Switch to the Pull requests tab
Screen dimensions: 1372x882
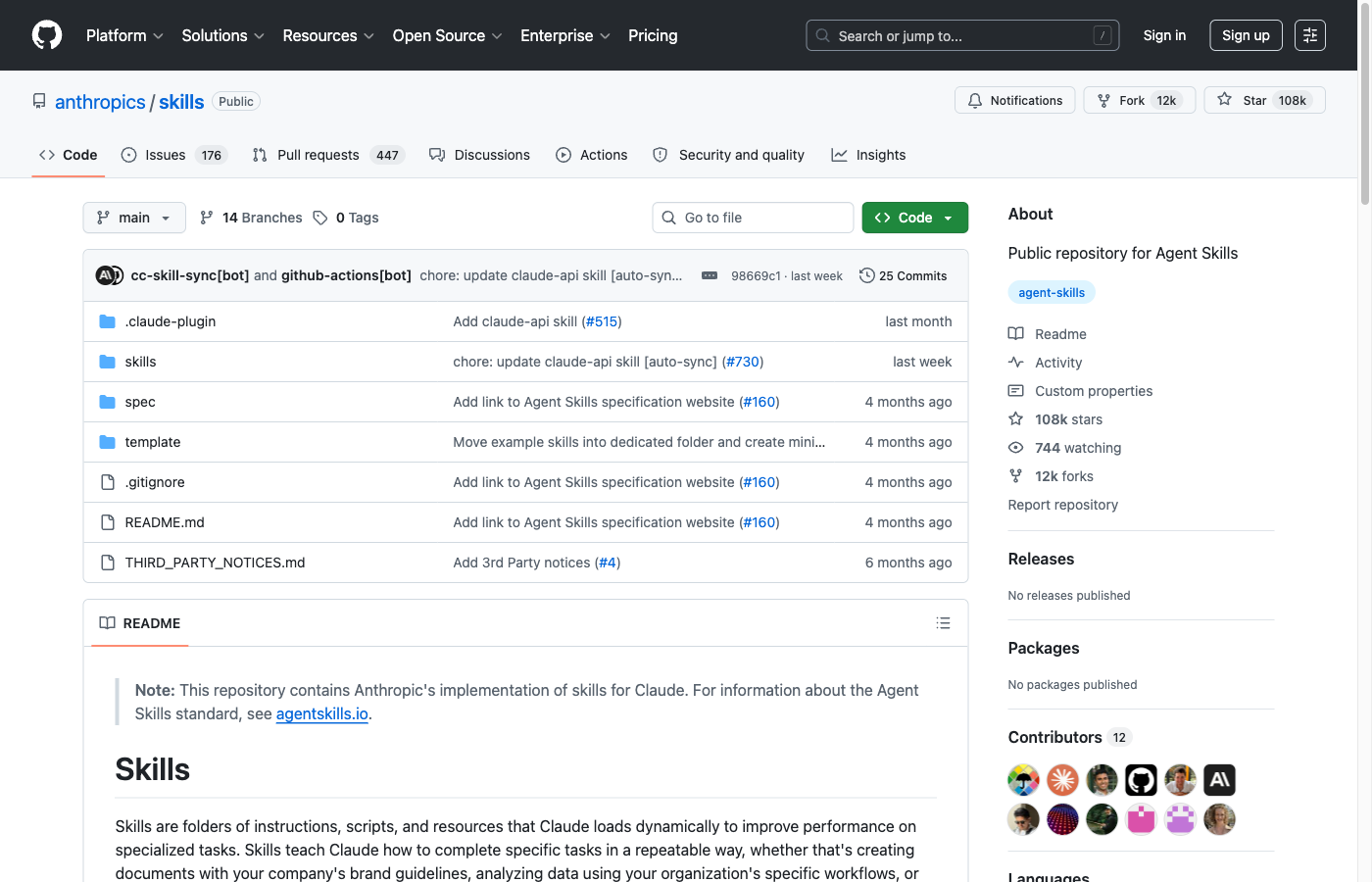point(318,155)
